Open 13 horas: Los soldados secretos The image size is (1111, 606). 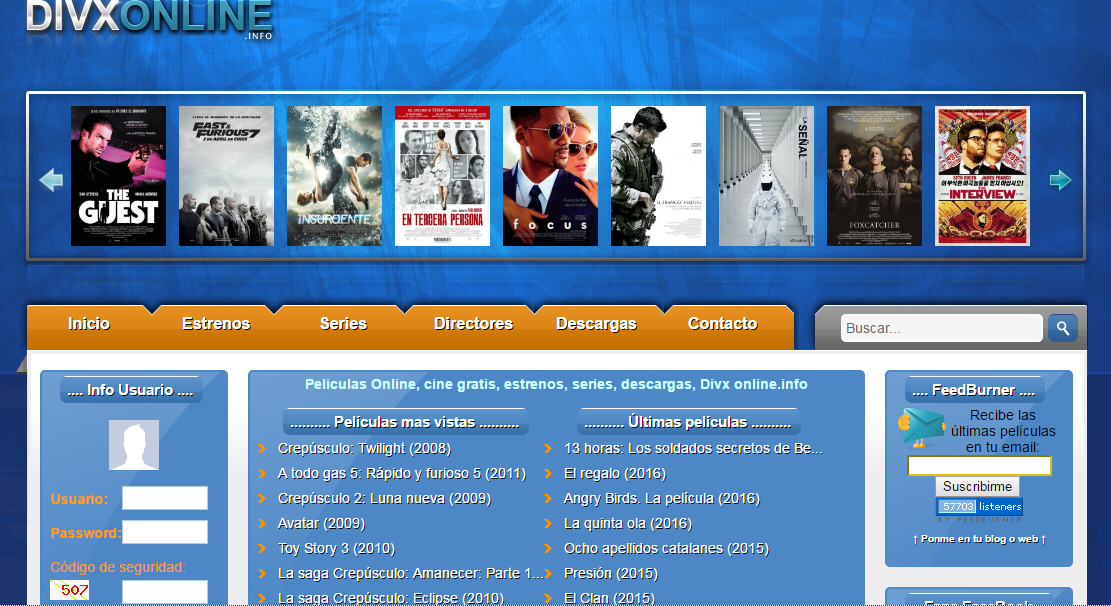click(x=693, y=449)
